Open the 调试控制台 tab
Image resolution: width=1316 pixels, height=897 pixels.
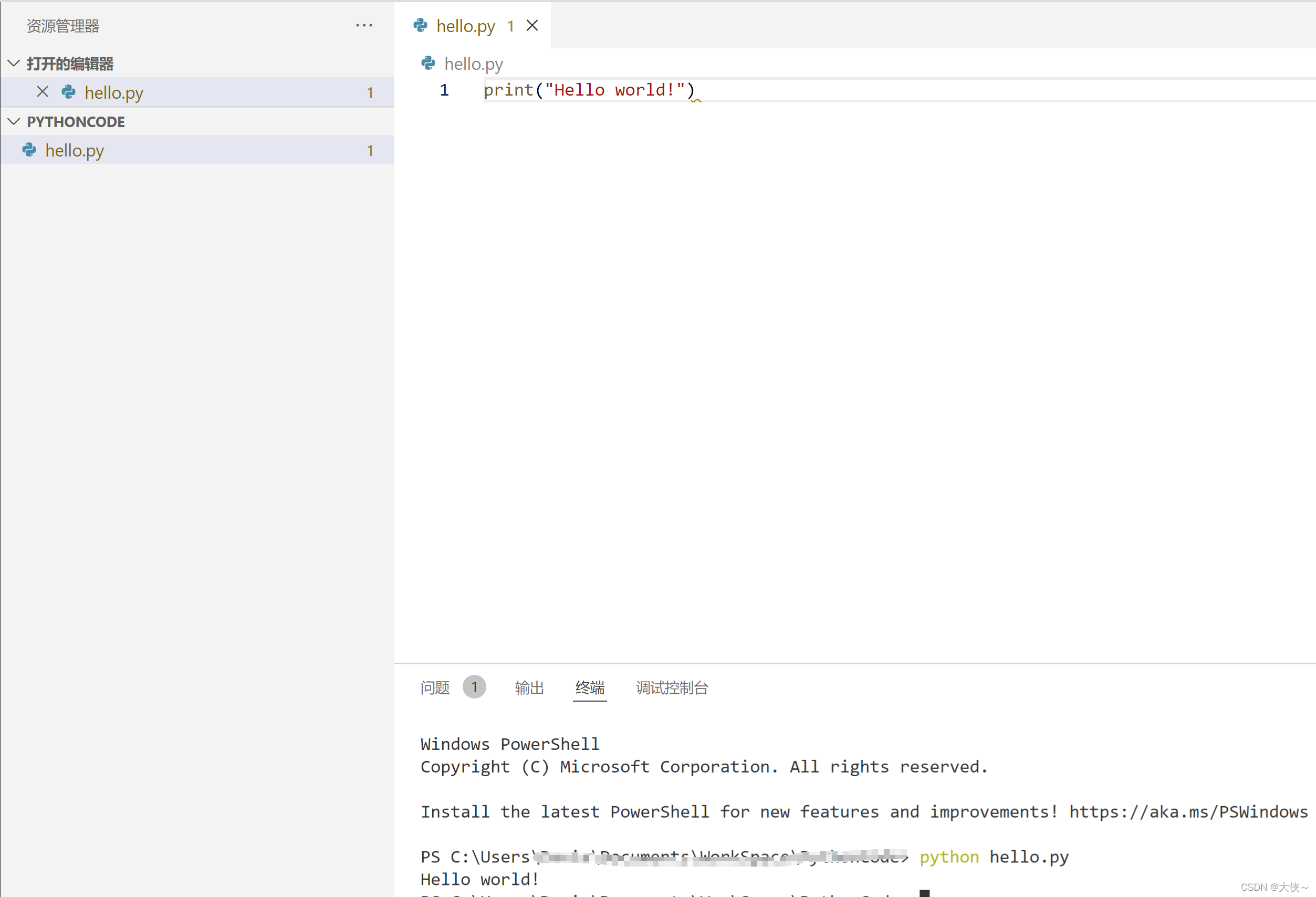pos(672,687)
